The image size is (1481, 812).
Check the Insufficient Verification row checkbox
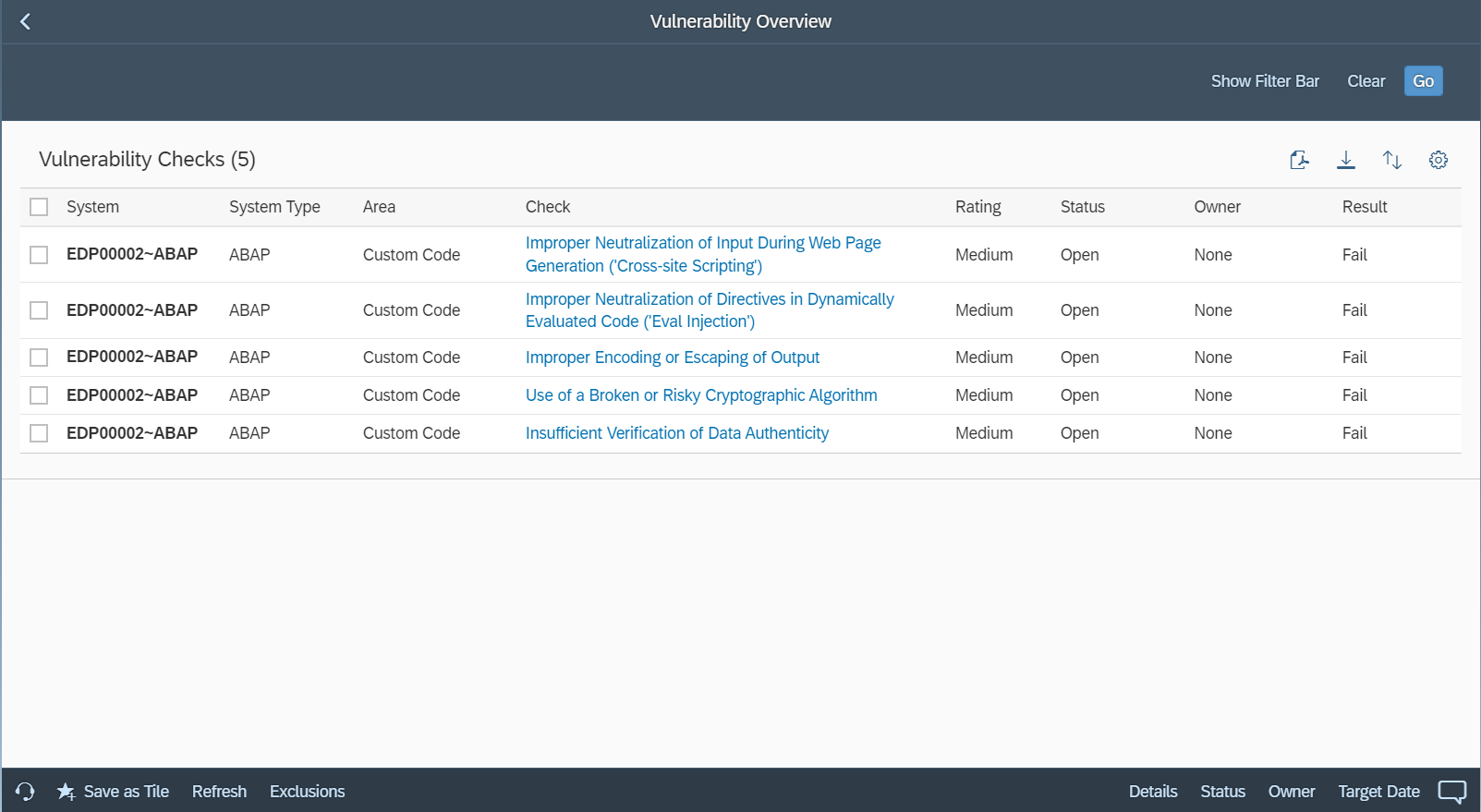(x=39, y=433)
